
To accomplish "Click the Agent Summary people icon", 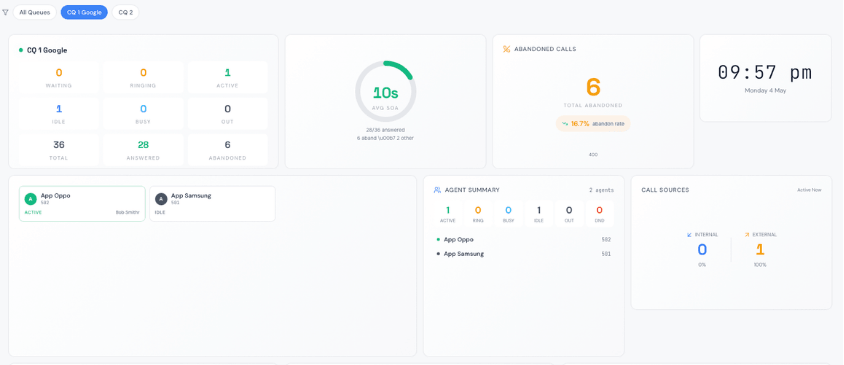I will pos(437,190).
